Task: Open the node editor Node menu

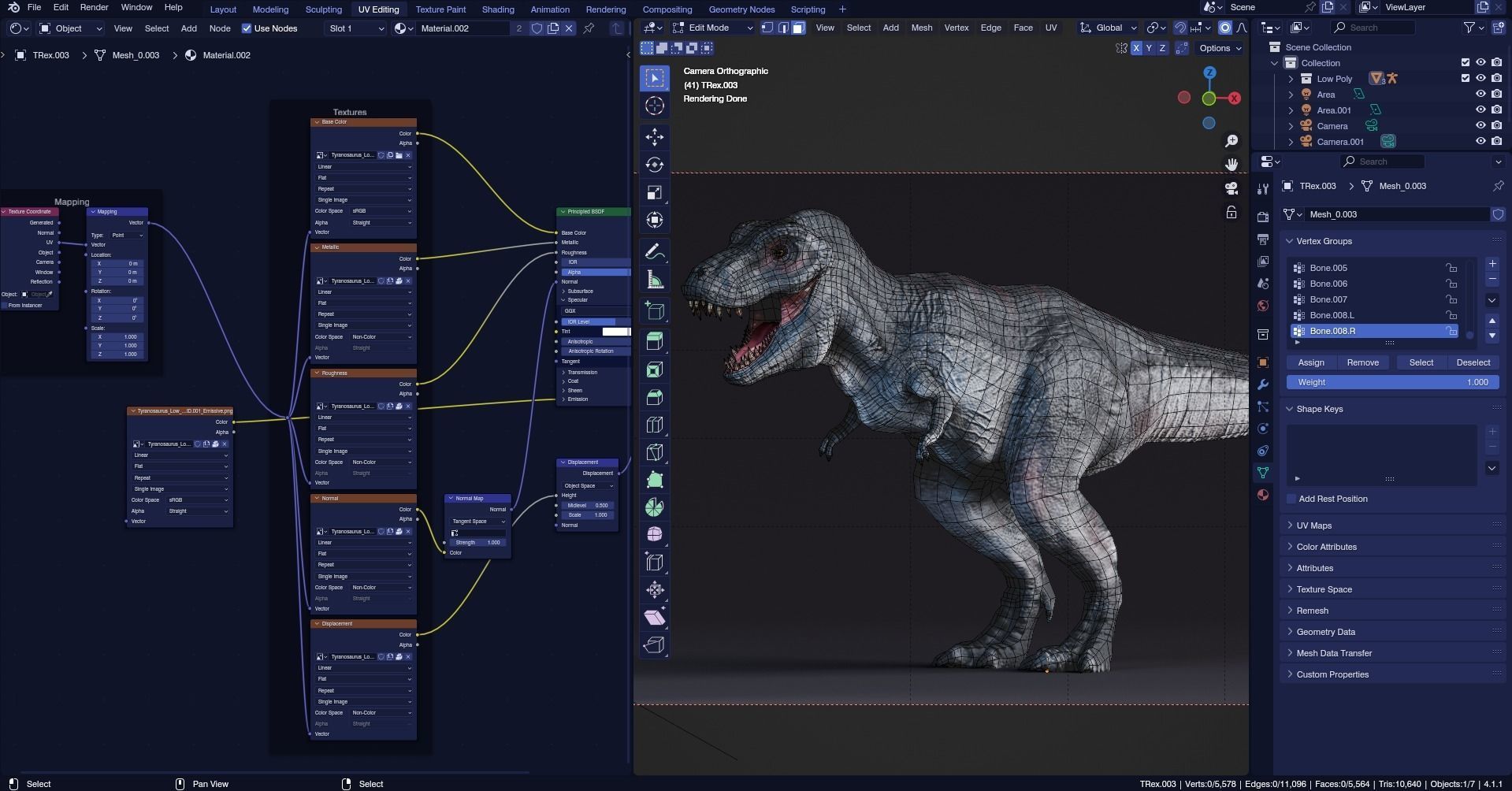Action: [220, 28]
